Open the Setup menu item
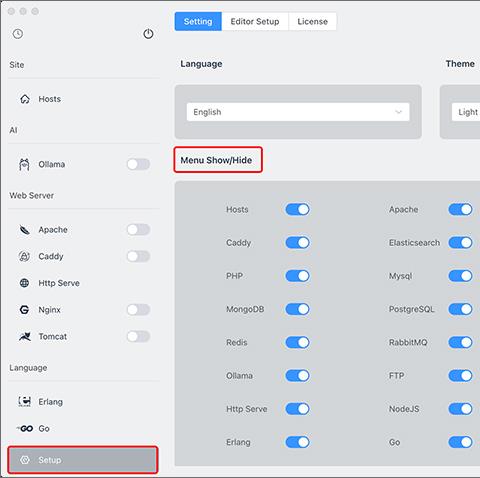Viewport: 480px width, 478px height. [83, 460]
